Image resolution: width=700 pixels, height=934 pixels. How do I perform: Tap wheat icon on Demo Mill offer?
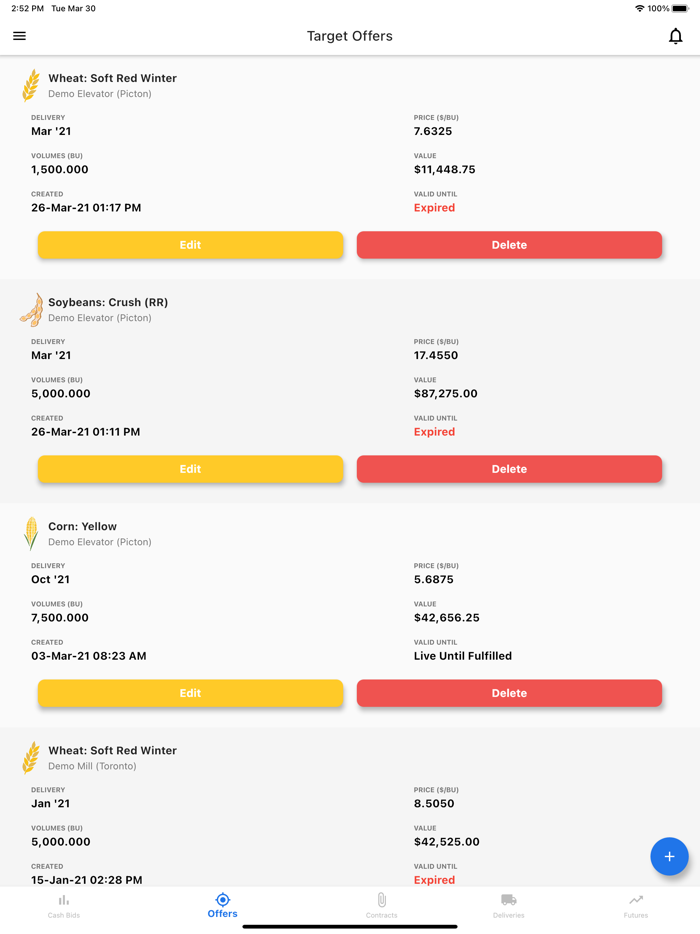point(31,758)
